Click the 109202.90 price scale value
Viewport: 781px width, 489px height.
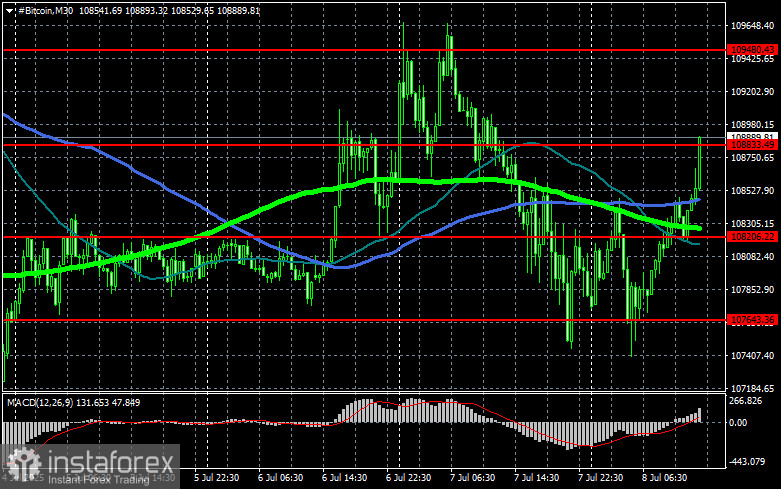click(752, 92)
